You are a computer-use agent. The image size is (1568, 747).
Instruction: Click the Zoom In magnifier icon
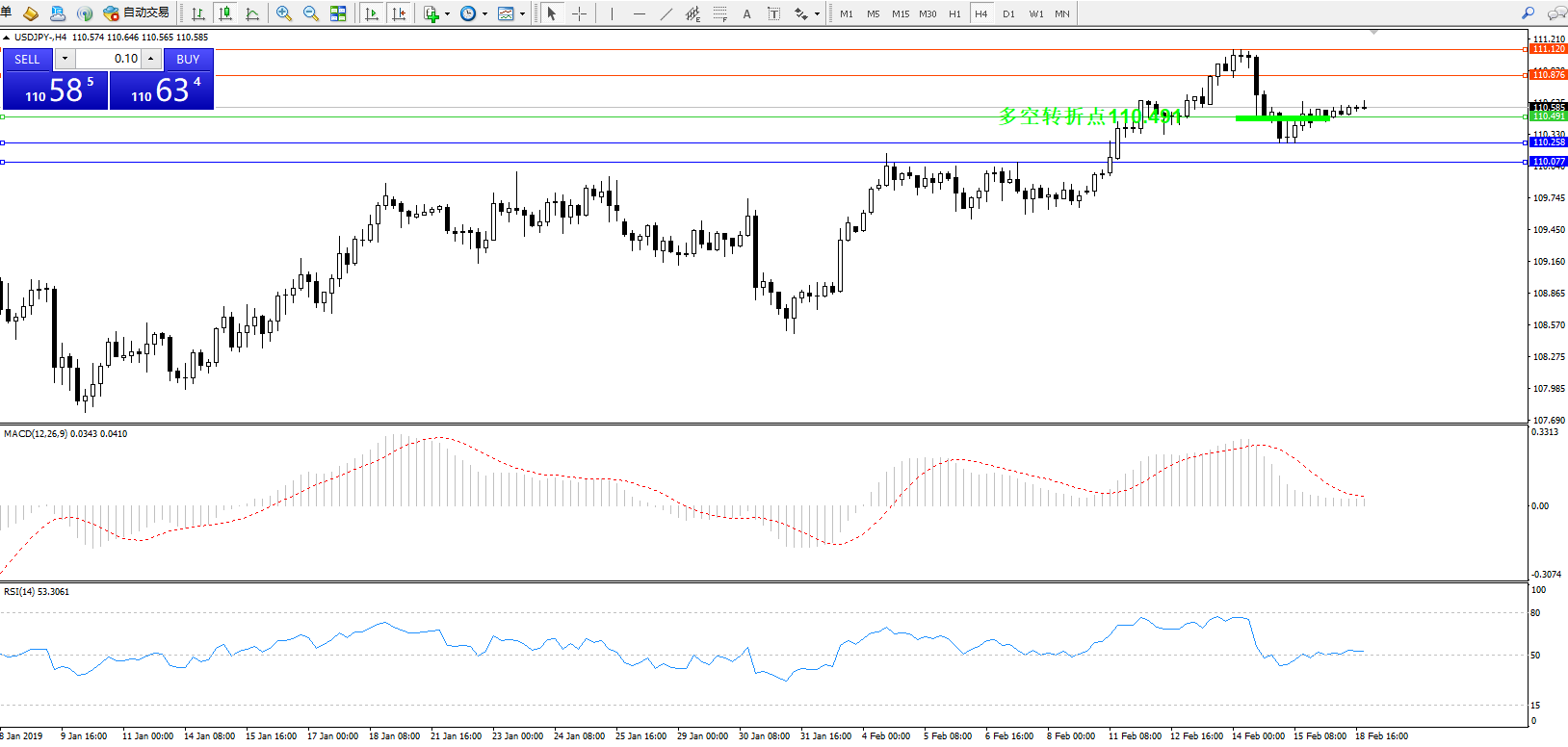[283, 13]
